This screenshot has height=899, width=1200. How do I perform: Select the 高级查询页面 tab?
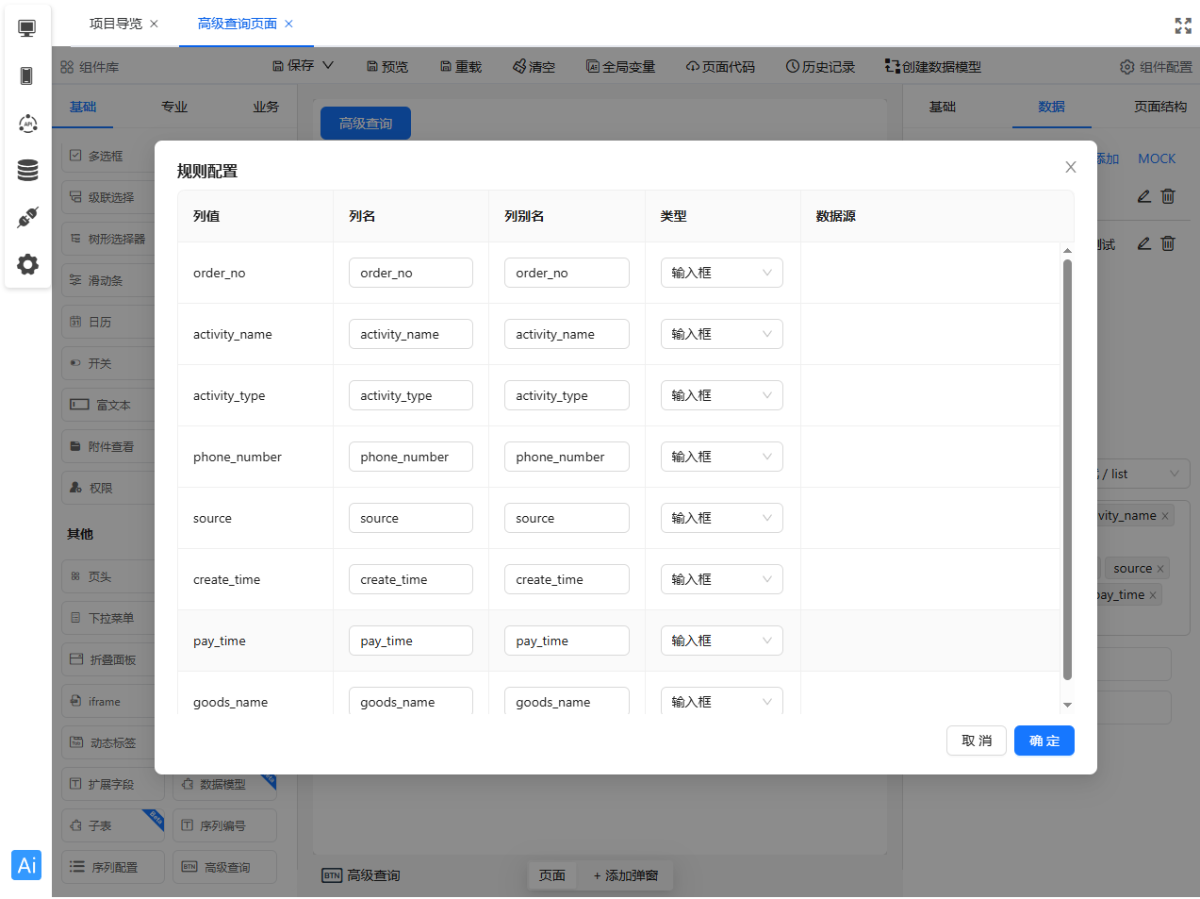pyautogui.click(x=237, y=23)
